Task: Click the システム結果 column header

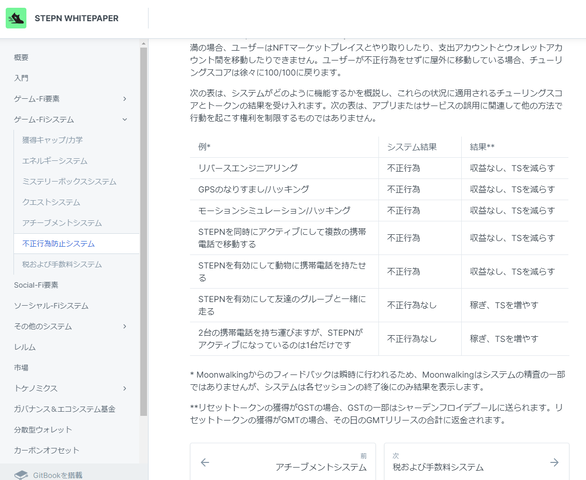Action: click(412, 147)
